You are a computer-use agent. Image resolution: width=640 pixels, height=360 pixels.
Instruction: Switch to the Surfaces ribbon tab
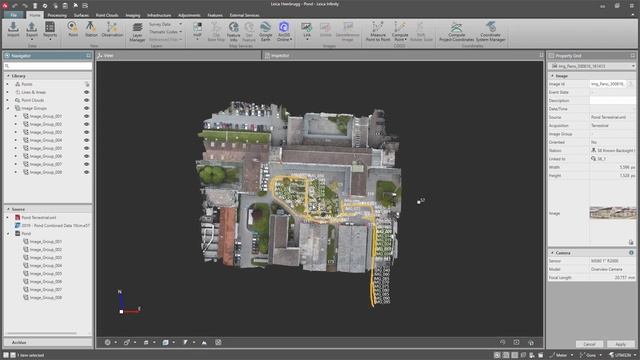click(81, 15)
